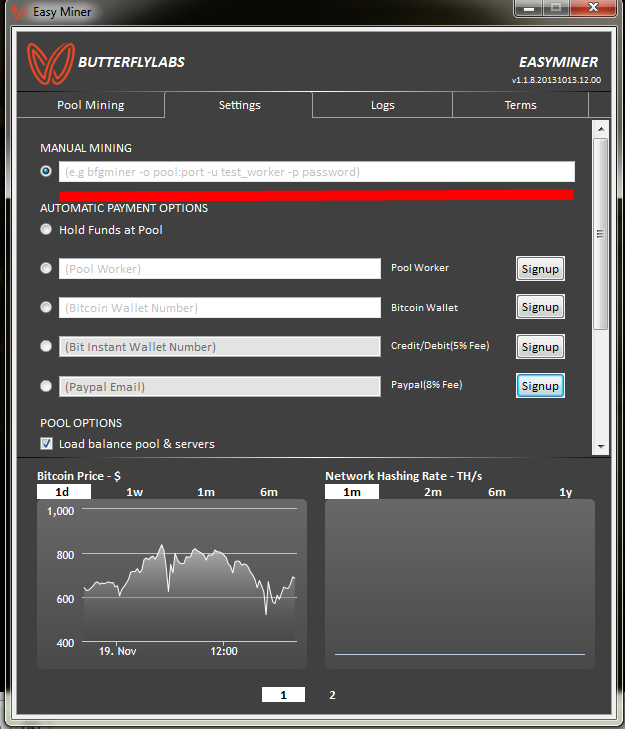Show Network Hashing Rate 2m range
625x729 pixels.
(433, 492)
